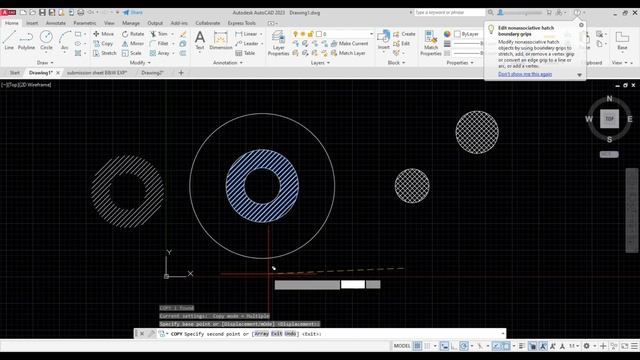640x360 pixels.
Task: Select the Line tool
Action: [x=9, y=41]
